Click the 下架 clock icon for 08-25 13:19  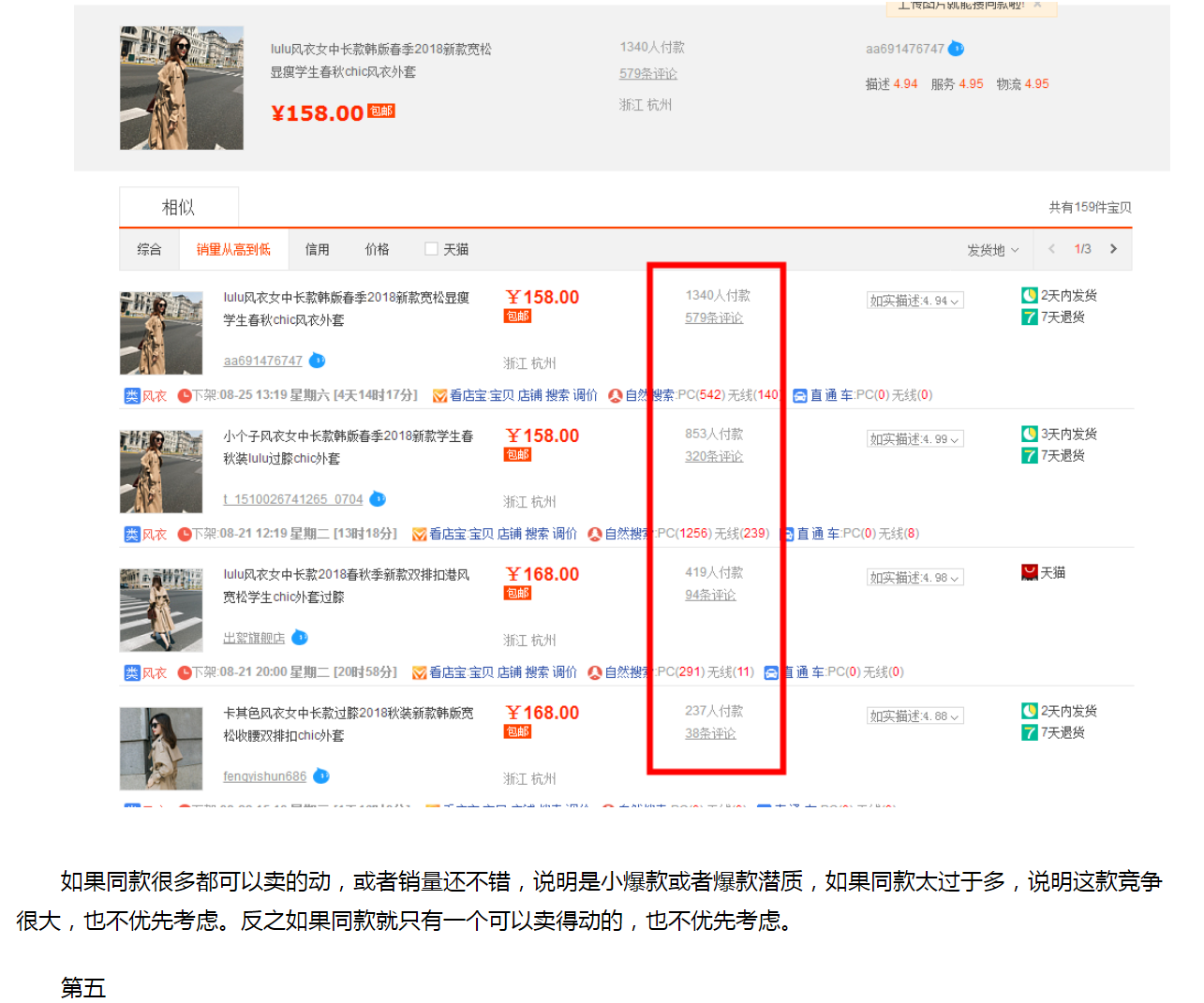click(185, 396)
